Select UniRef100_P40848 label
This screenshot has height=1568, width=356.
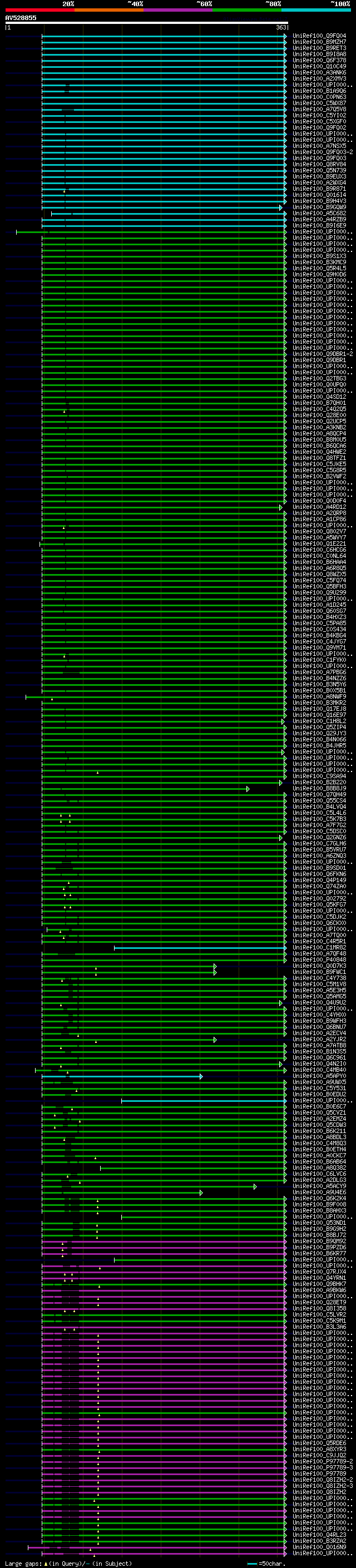coord(319,960)
